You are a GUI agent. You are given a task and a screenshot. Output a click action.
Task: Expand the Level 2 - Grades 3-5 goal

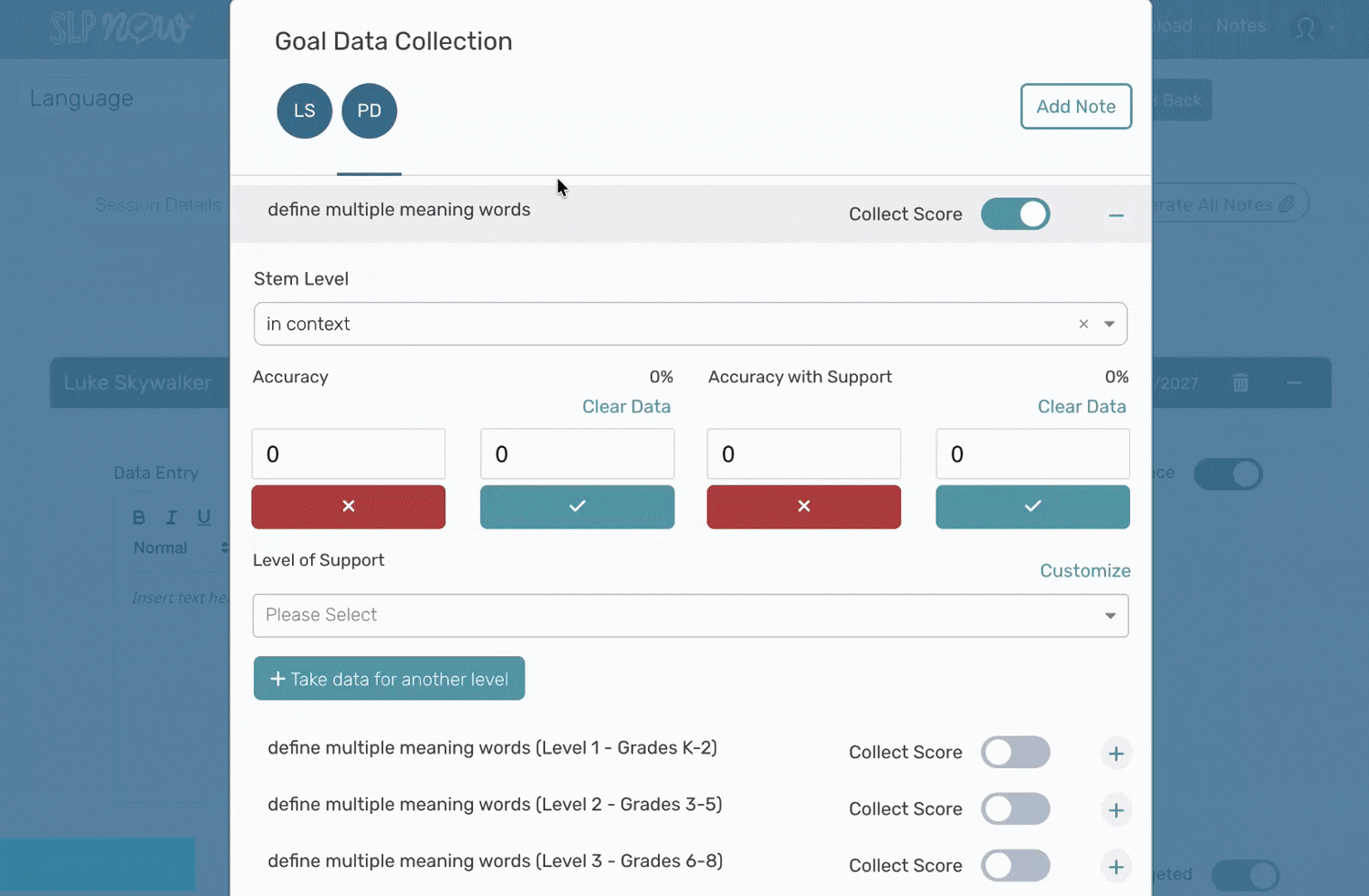coord(1115,810)
